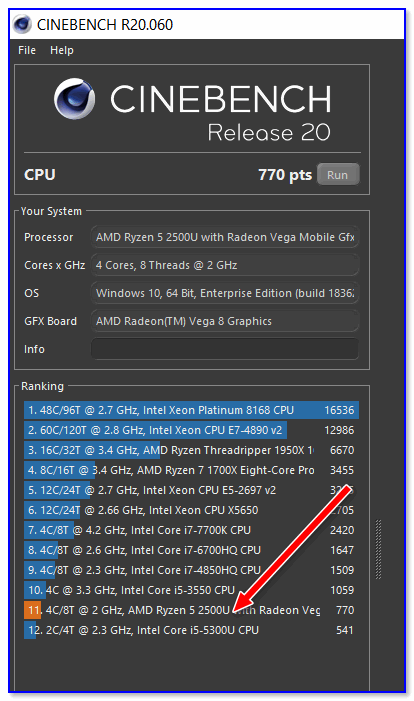Viewport: 414px width, 701px height.
Task: Click the Processor field showing Ryzen 5 2500U
Action: tap(225, 237)
